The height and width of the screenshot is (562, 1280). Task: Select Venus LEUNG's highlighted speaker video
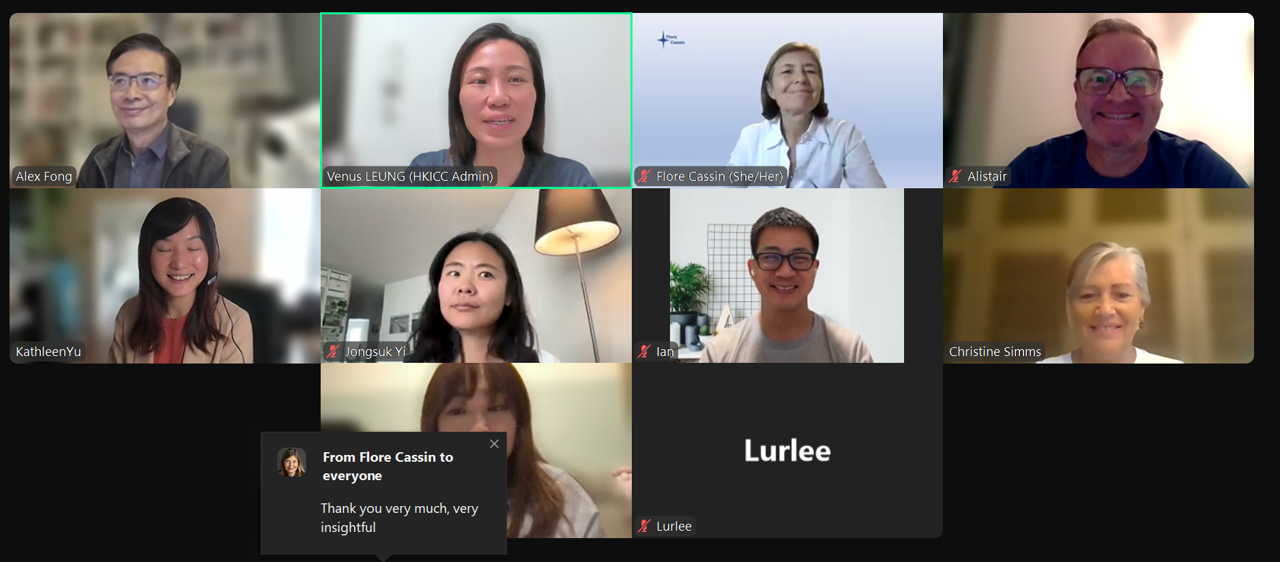[x=476, y=100]
